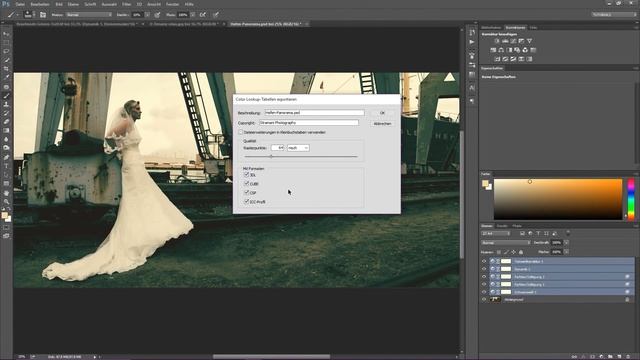Uncheck the CUBE format checkbox

(x=247, y=184)
